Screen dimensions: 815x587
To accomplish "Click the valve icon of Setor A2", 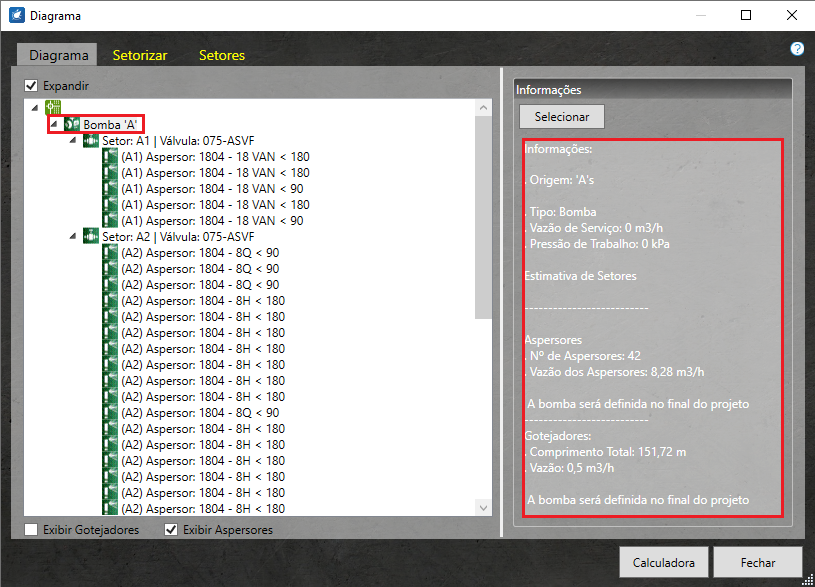I will (90, 237).
